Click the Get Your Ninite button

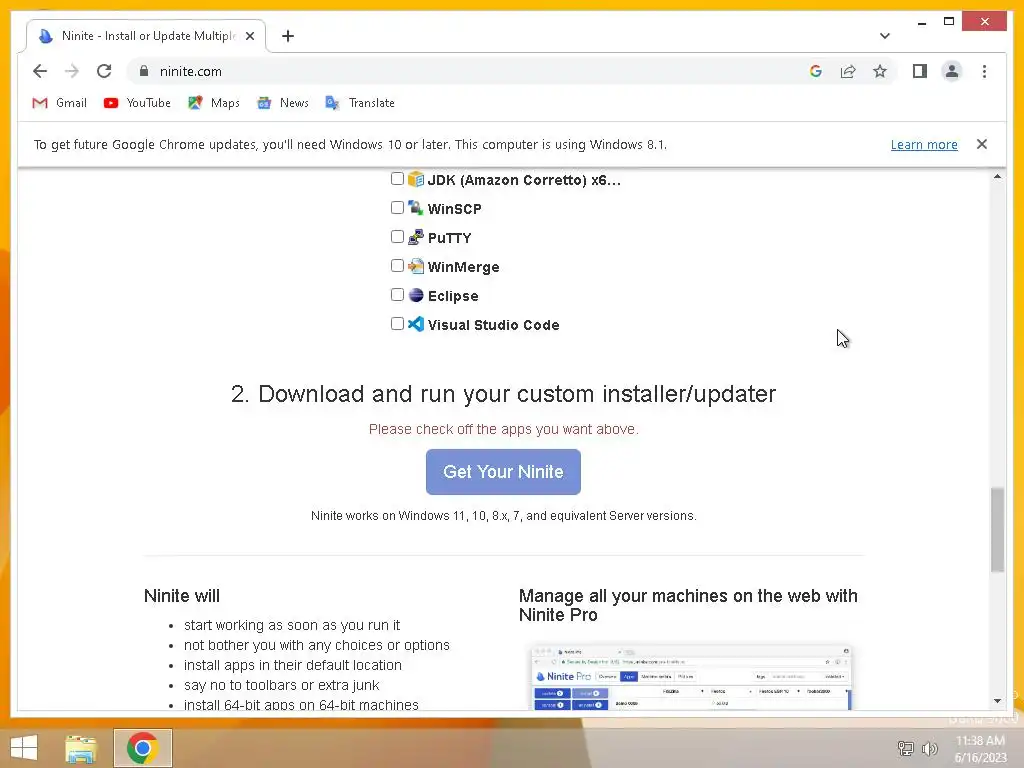point(503,472)
